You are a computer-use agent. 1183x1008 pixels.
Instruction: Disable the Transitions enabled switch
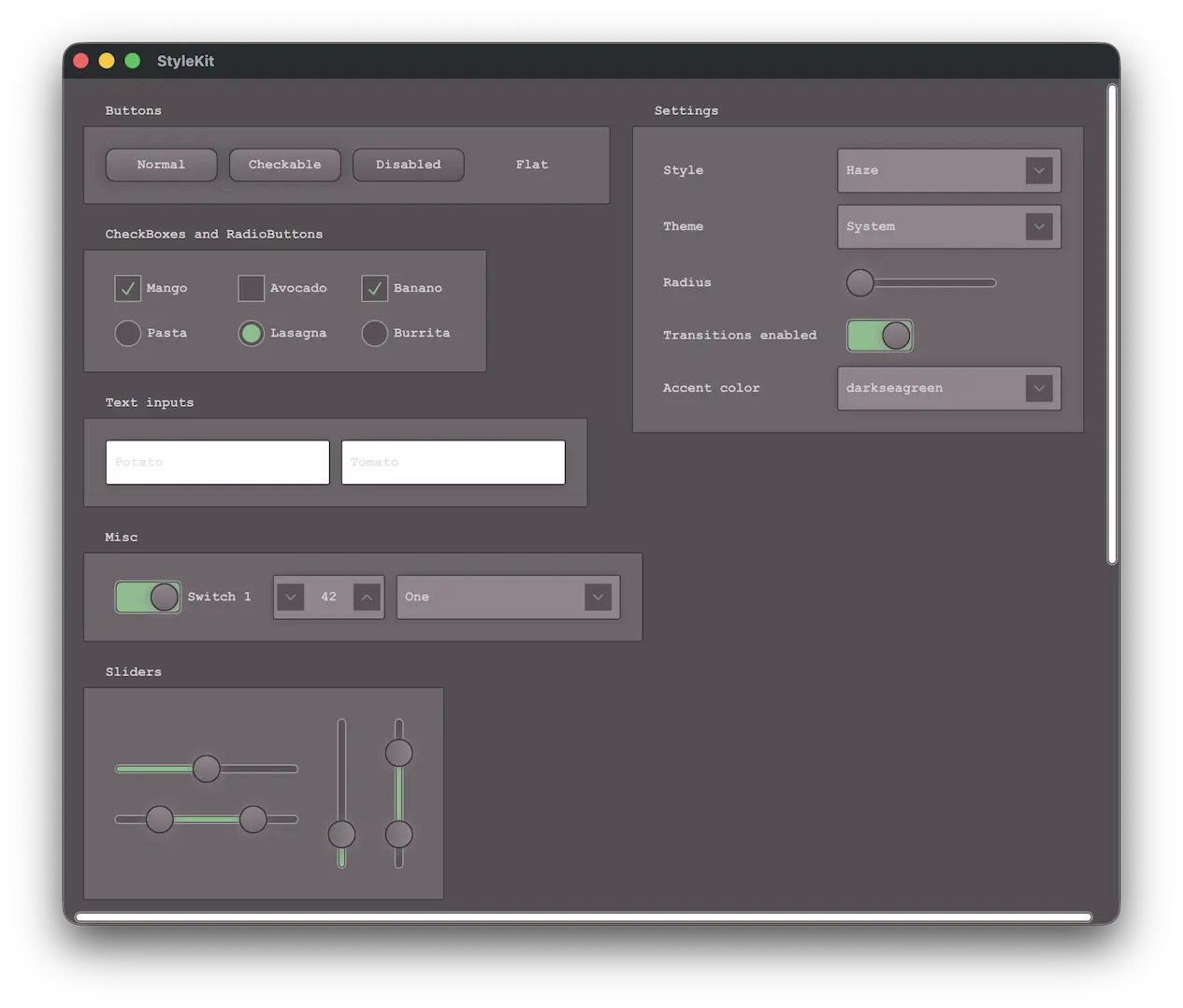pyautogui.click(x=879, y=335)
